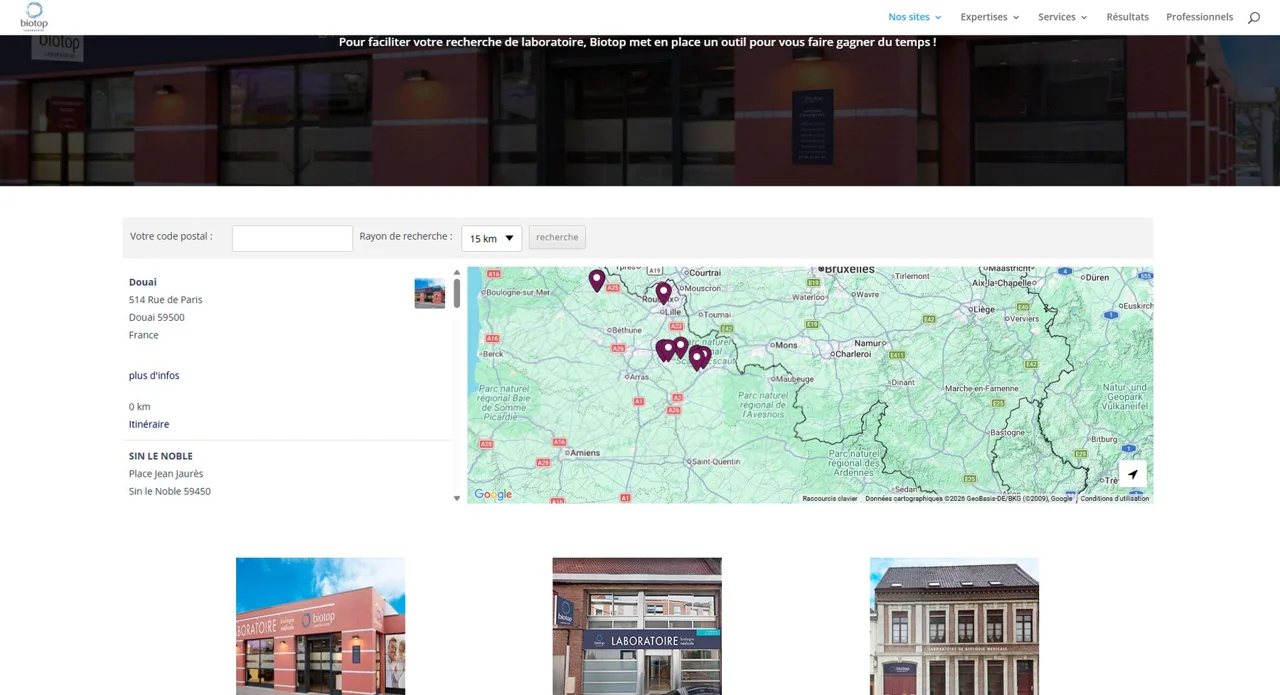Go to the Professionnels page
This screenshot has height=695, width=1280.
(x=1199, y=17)
